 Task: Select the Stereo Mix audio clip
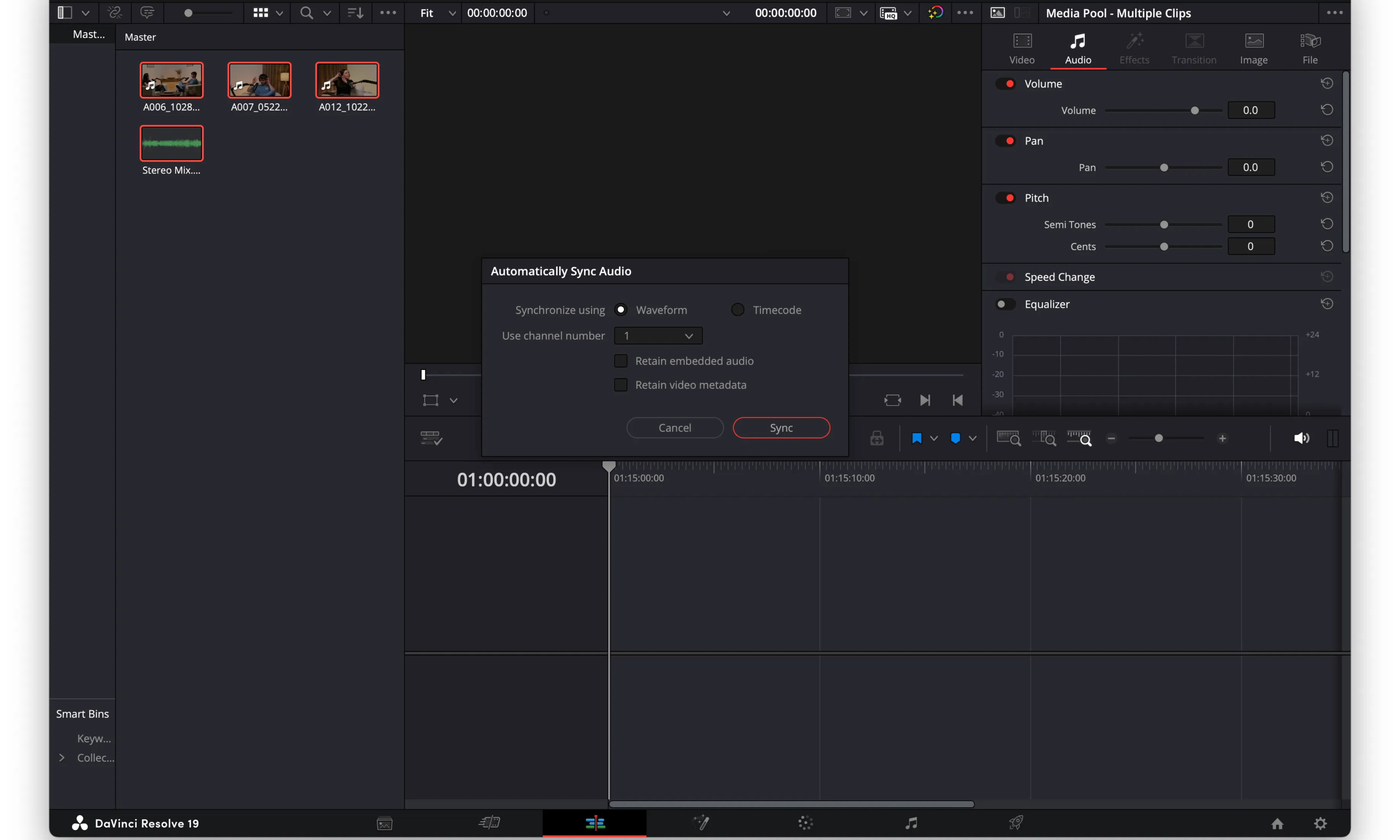click(x=172, y=143)
